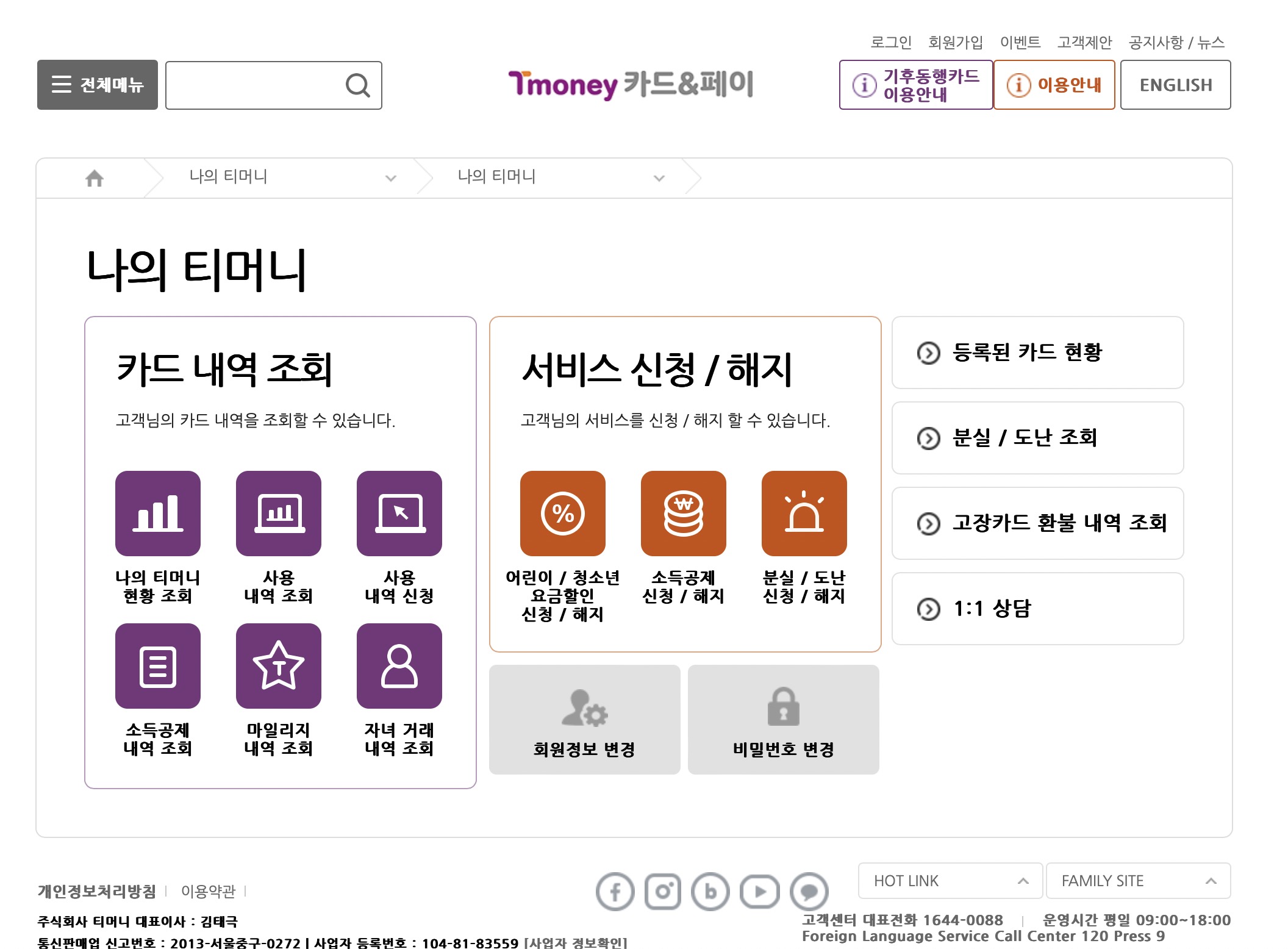Expand the FAMILY SITE dropdown
The width and height of the screenshot is (1288, 949).
1138,881
